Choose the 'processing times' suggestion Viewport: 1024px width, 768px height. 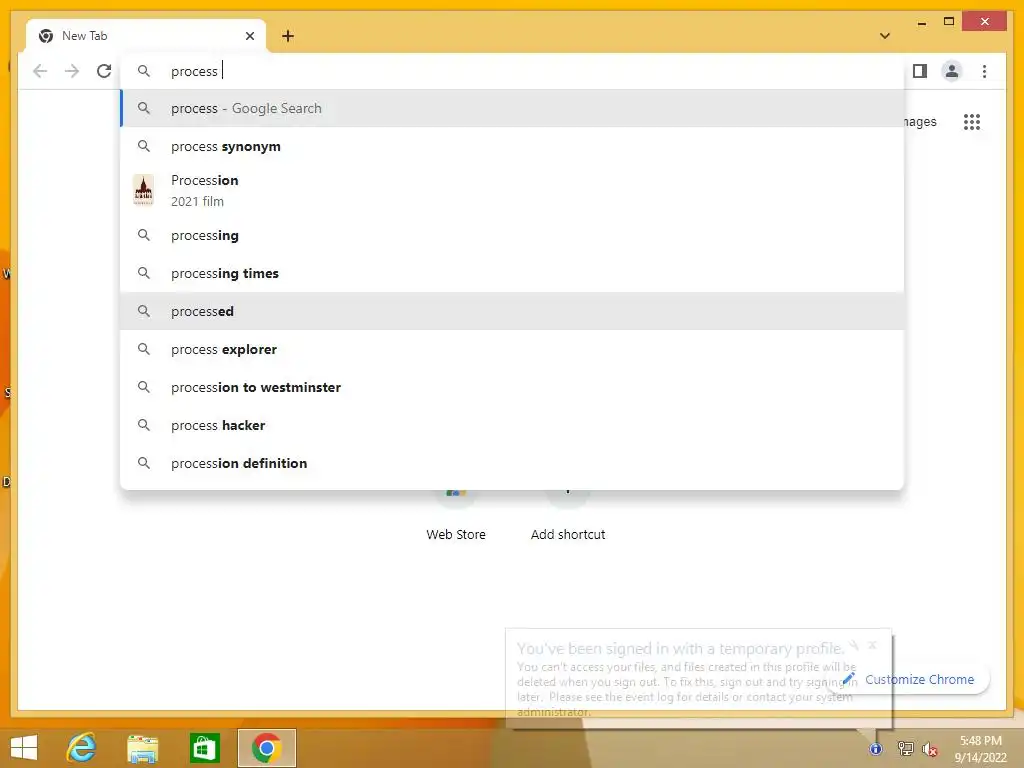click(x=512, y=273)
